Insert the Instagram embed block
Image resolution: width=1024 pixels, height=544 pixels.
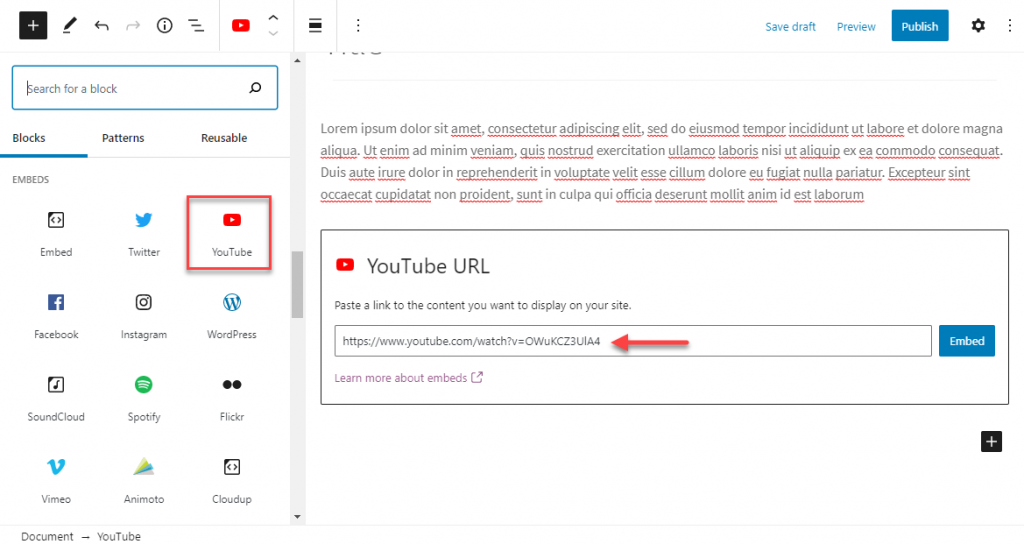[x=144, y=316]
